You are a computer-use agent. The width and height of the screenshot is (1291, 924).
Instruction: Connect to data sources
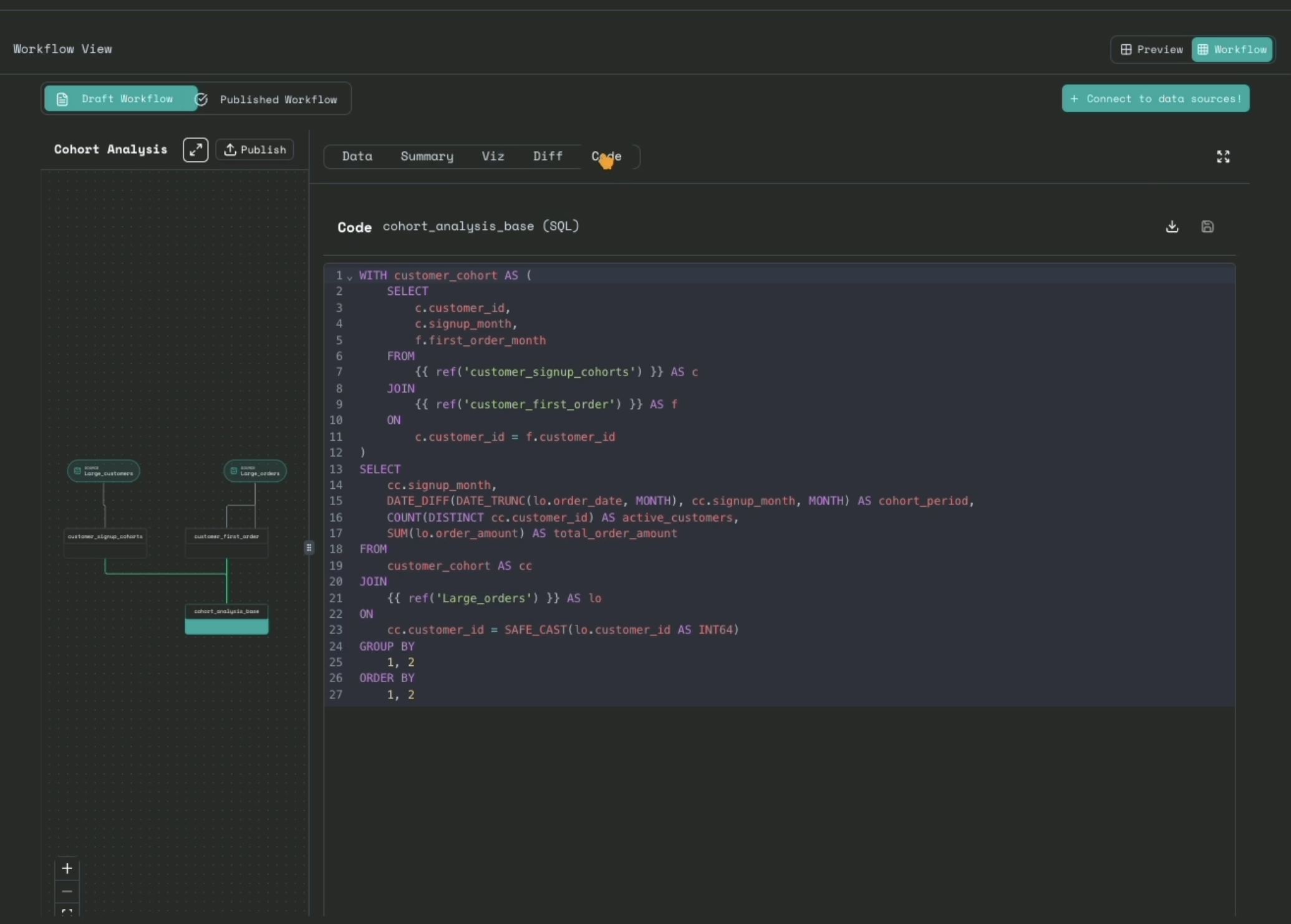(x=1155, y=98)
